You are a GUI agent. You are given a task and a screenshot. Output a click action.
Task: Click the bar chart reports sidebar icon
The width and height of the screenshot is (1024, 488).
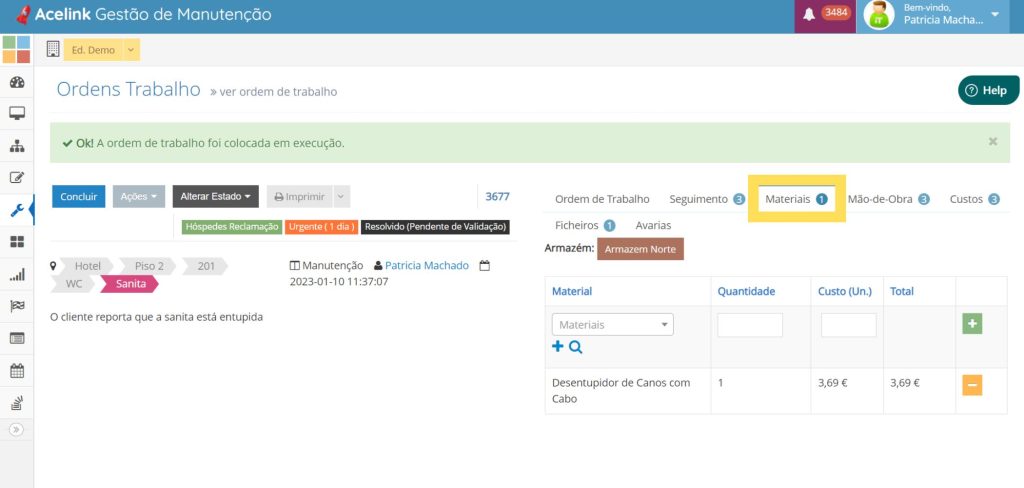pos(16,275)
